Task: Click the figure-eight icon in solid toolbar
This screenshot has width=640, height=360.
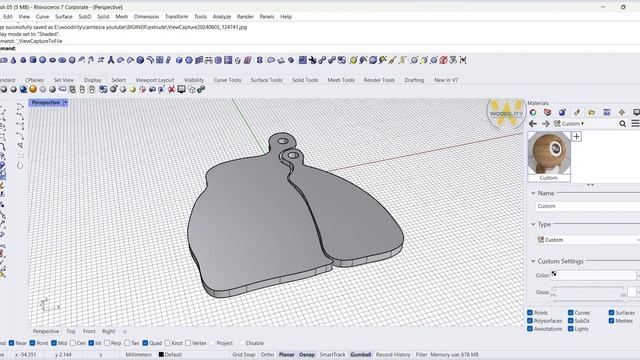Action: click(x=259, y=60)
